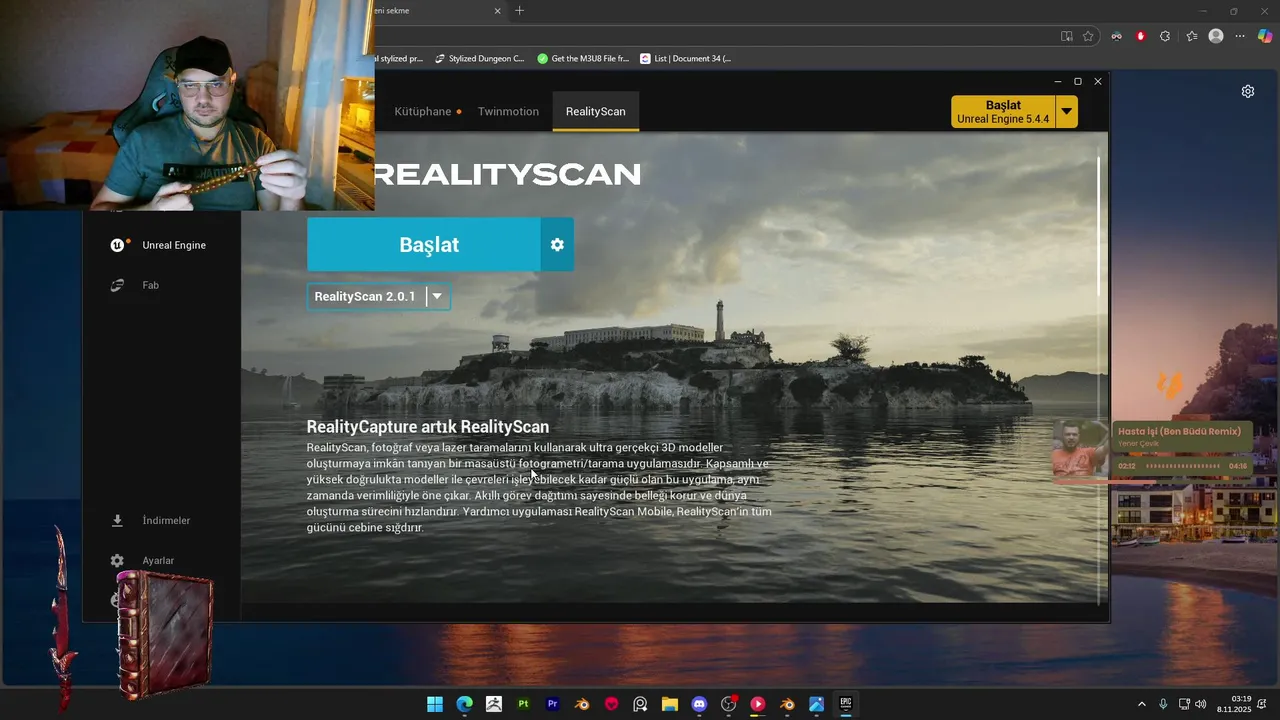Open Copilot icon in Edge toolbar
1280x720 pixels.
tap(1266, 36)
